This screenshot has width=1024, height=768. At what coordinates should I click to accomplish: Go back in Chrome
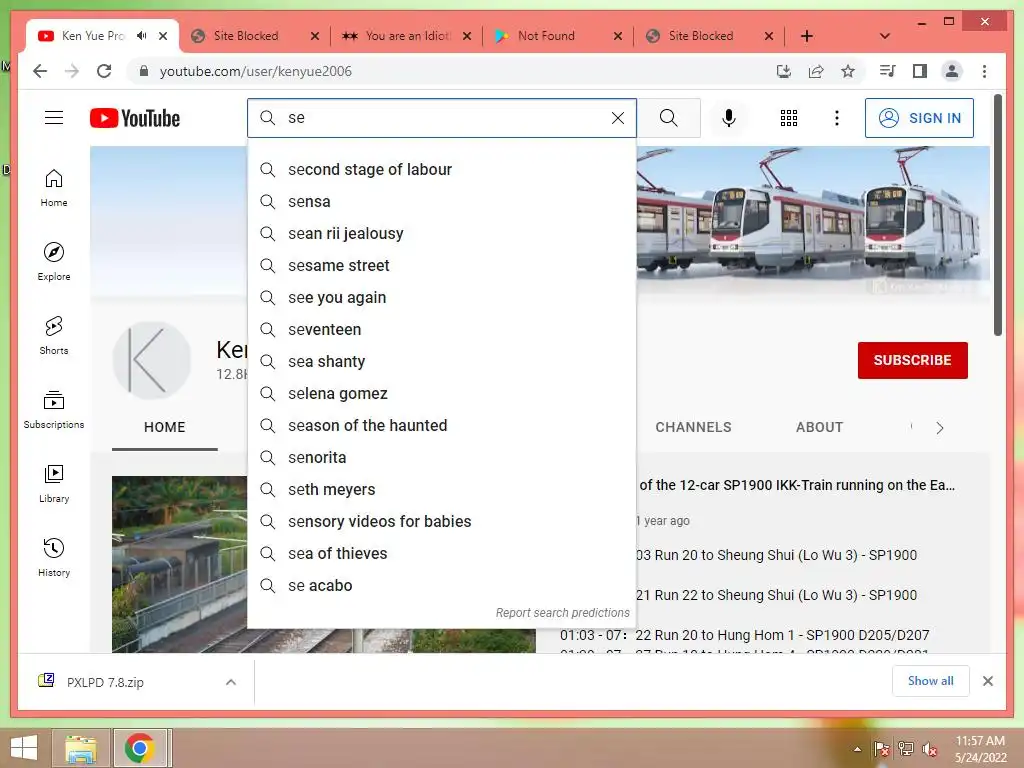click(40, 71)
